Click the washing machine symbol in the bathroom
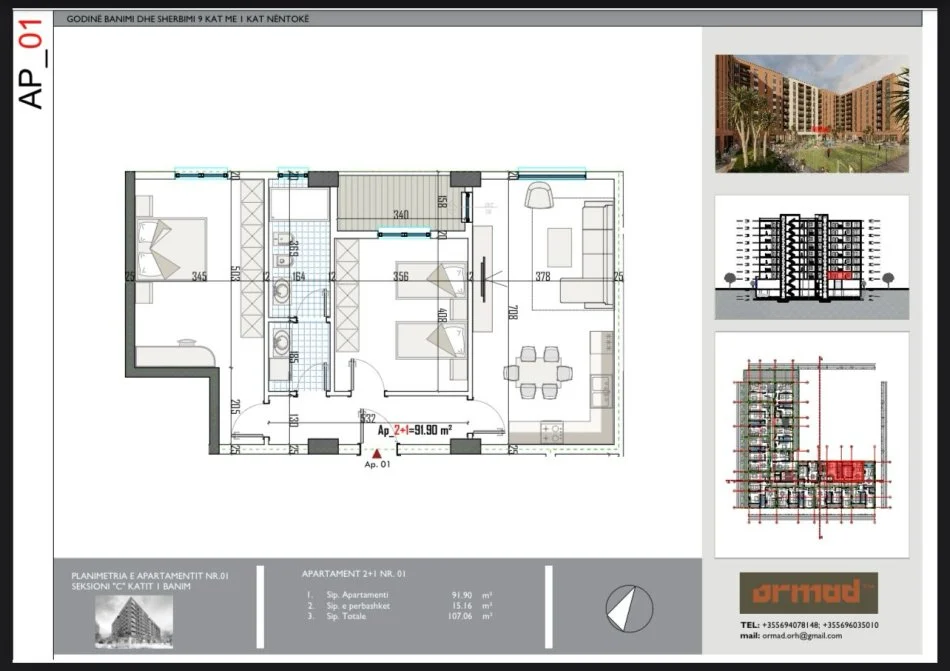Image resolution: width=950 pixels, height=671 pixels. (281, 343)
